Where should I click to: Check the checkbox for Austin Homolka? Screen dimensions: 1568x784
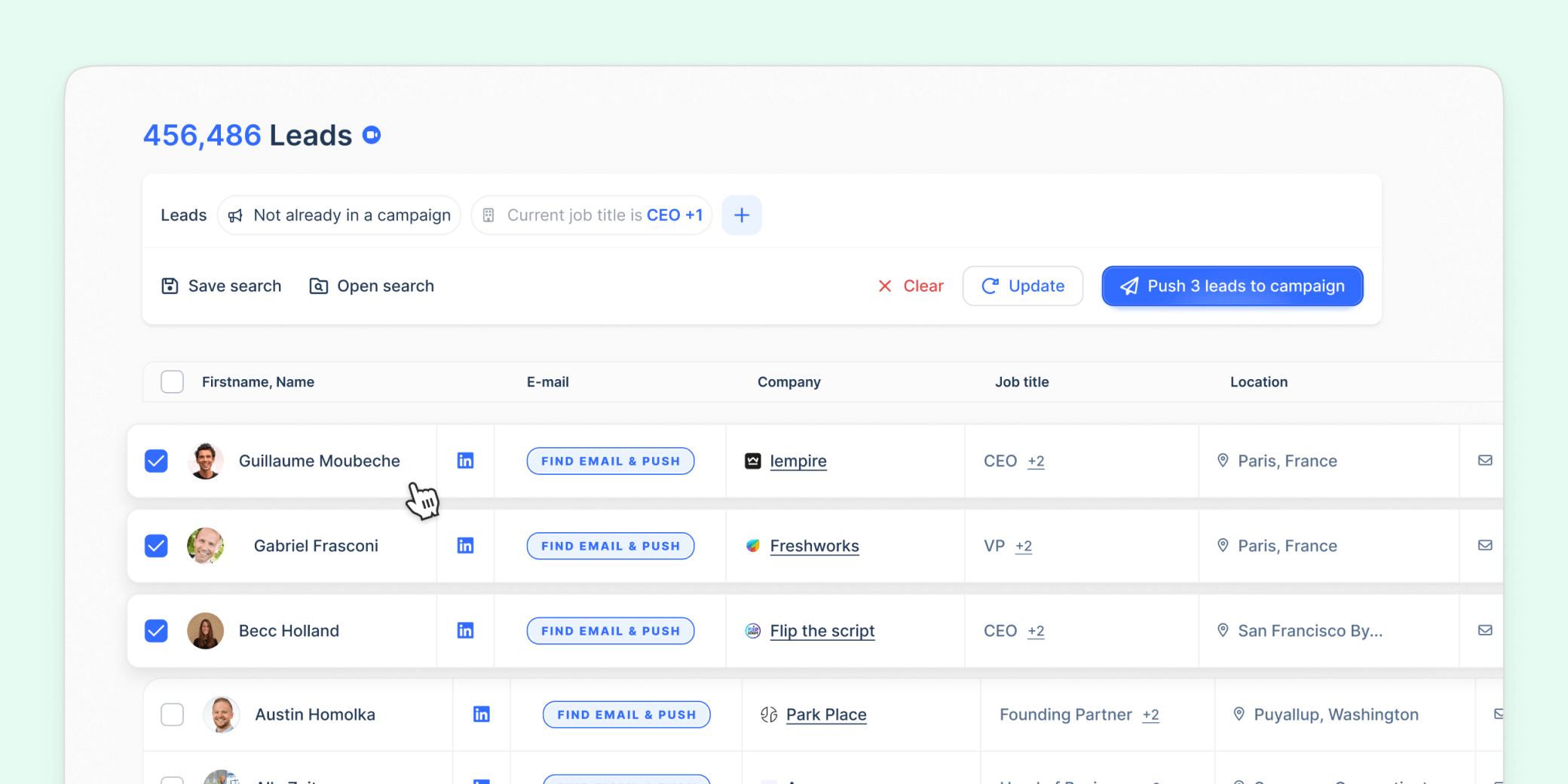(x=172, y=714)
